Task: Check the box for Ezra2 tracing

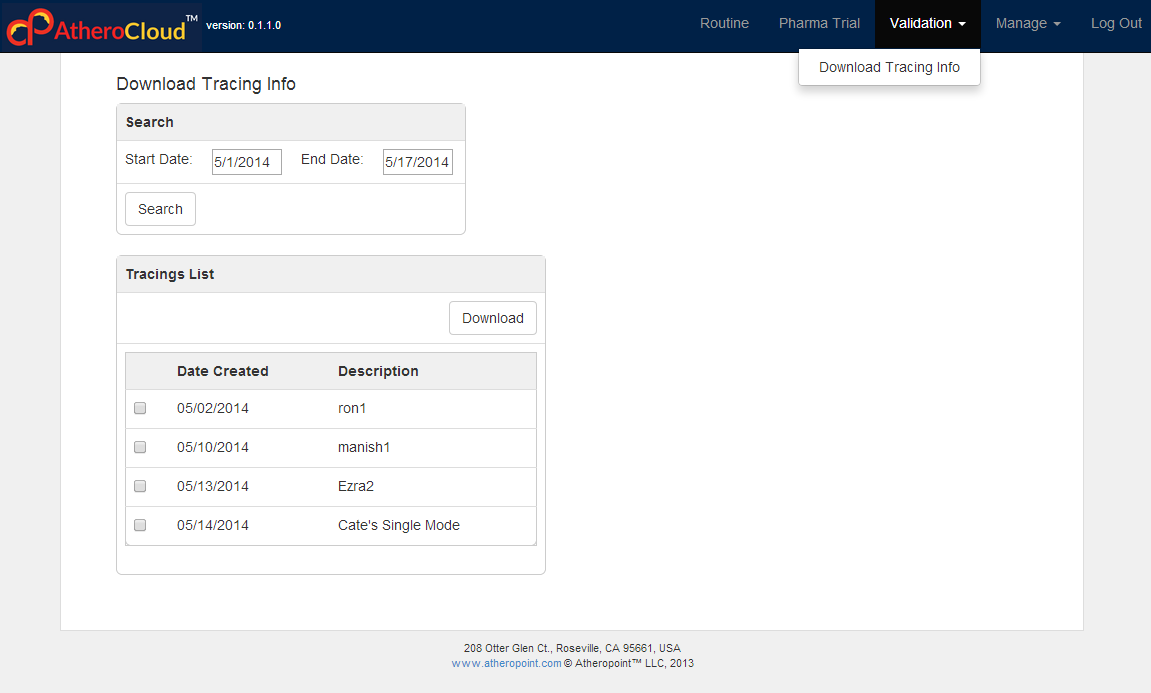Action: tap(140, 486)
